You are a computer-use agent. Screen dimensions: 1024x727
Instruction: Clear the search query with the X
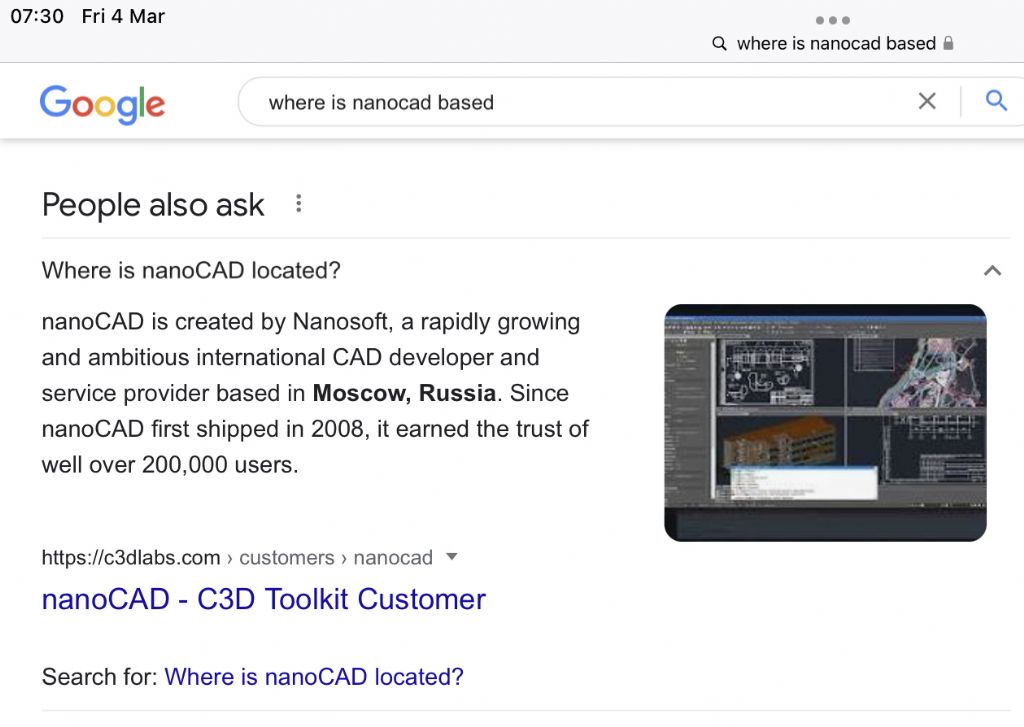(927, 101)
